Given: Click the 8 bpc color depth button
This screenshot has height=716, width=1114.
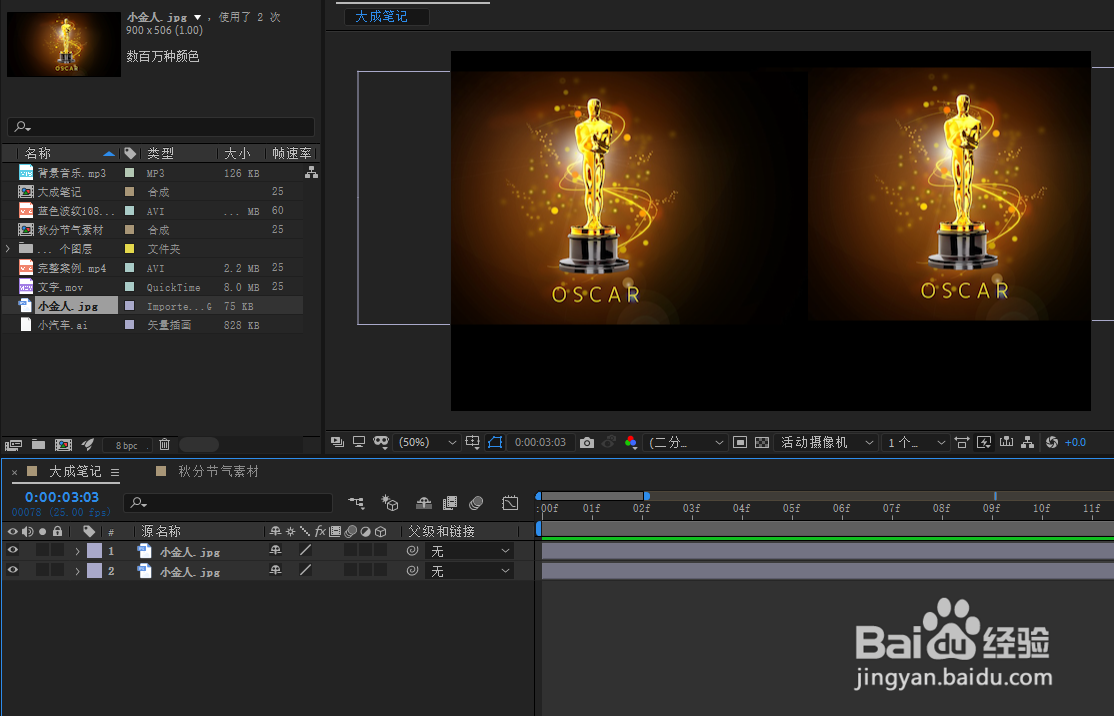Looking at the screenshot, I should [x=127, y=445].
